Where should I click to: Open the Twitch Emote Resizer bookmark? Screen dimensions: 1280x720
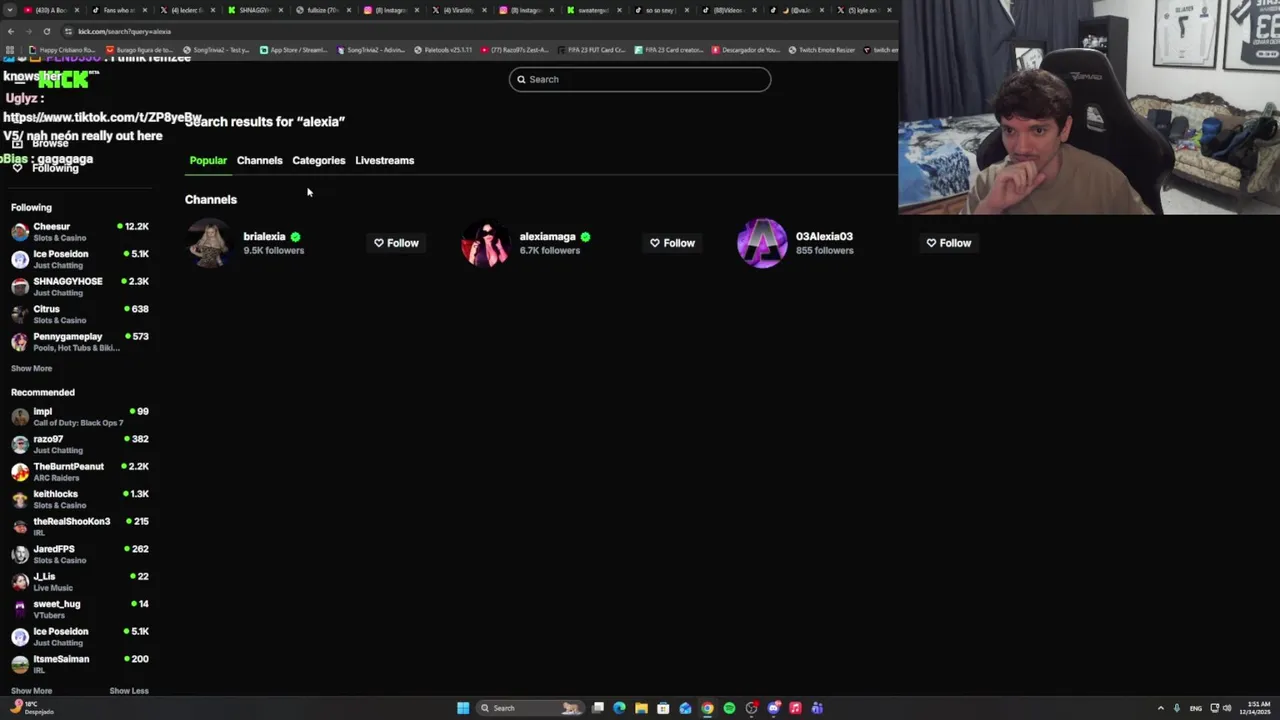point(821,50)
